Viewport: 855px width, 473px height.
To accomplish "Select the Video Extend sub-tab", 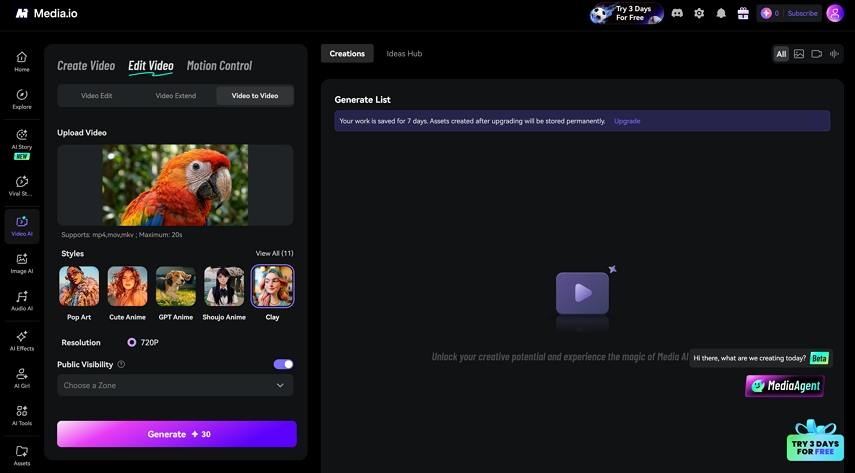I will (x=176, y=95).
